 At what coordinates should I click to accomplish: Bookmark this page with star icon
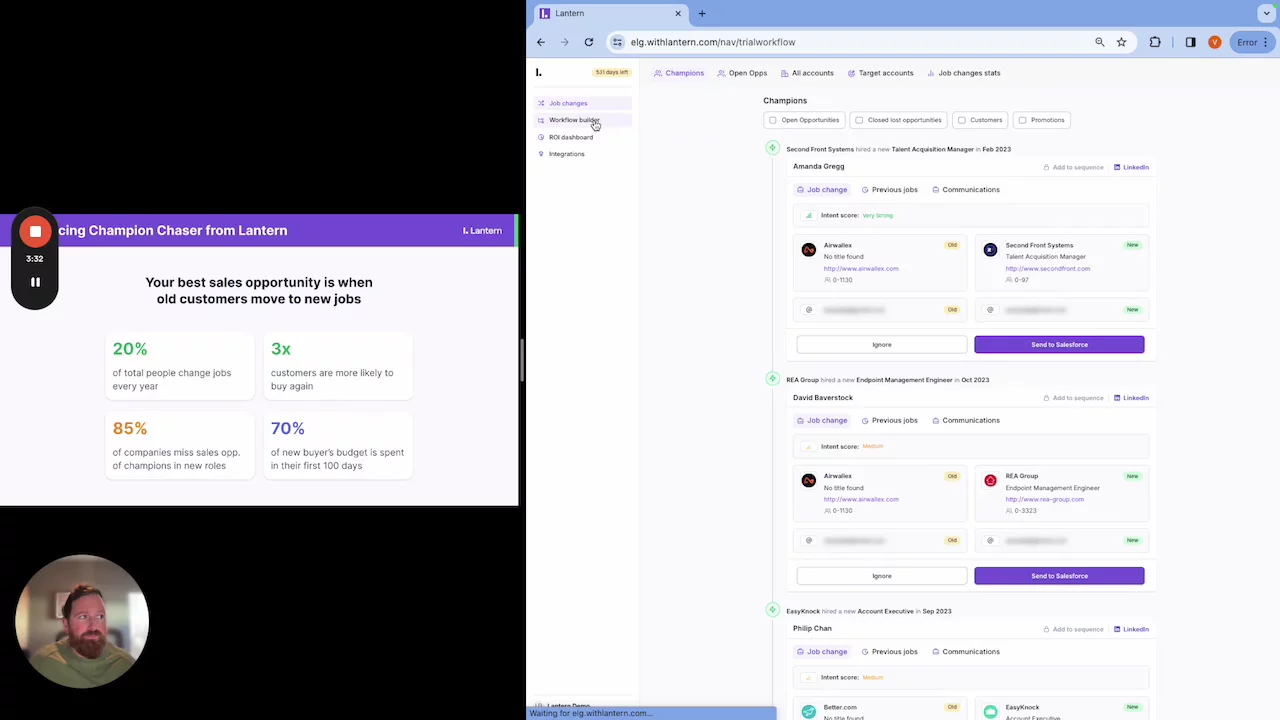pos(1121,42)
